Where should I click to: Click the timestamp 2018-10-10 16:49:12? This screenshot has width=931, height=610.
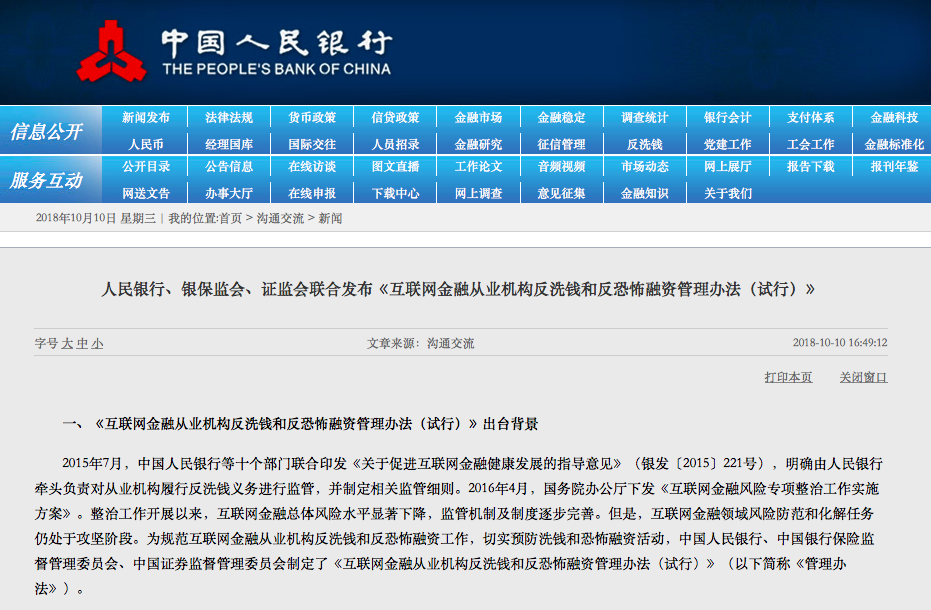click(x=840, y=343)
